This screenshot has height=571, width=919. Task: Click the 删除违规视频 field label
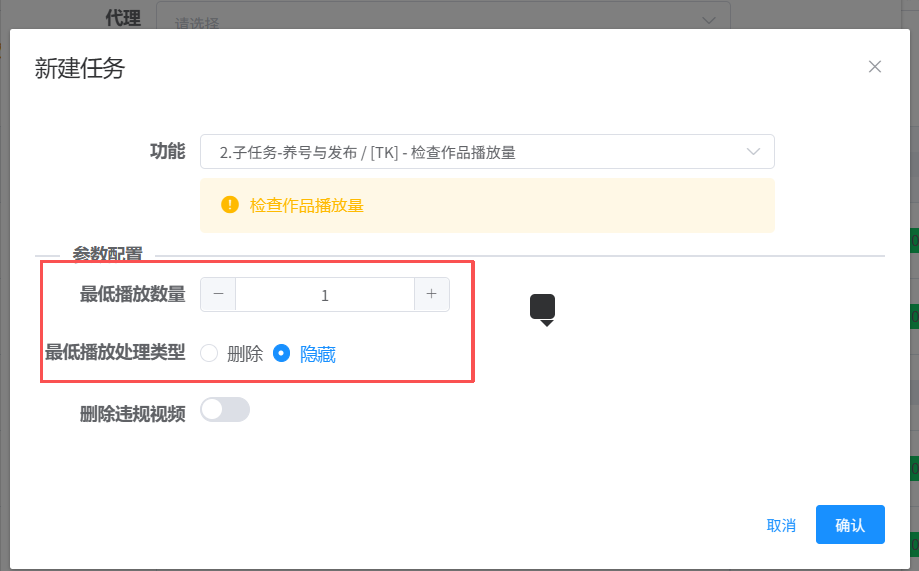(133, 414)
